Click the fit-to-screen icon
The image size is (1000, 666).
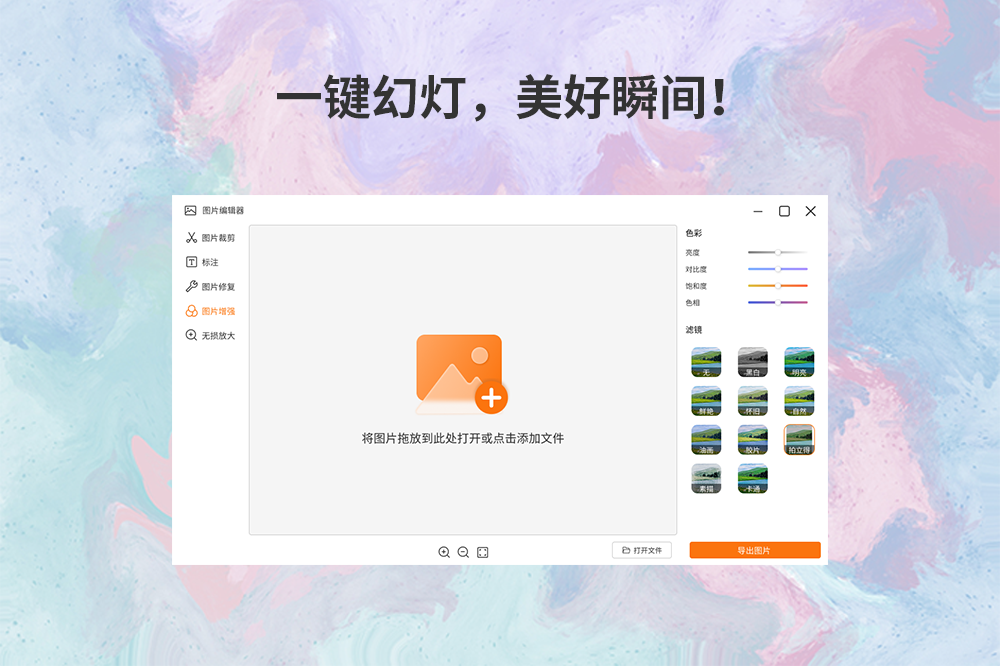484,550
